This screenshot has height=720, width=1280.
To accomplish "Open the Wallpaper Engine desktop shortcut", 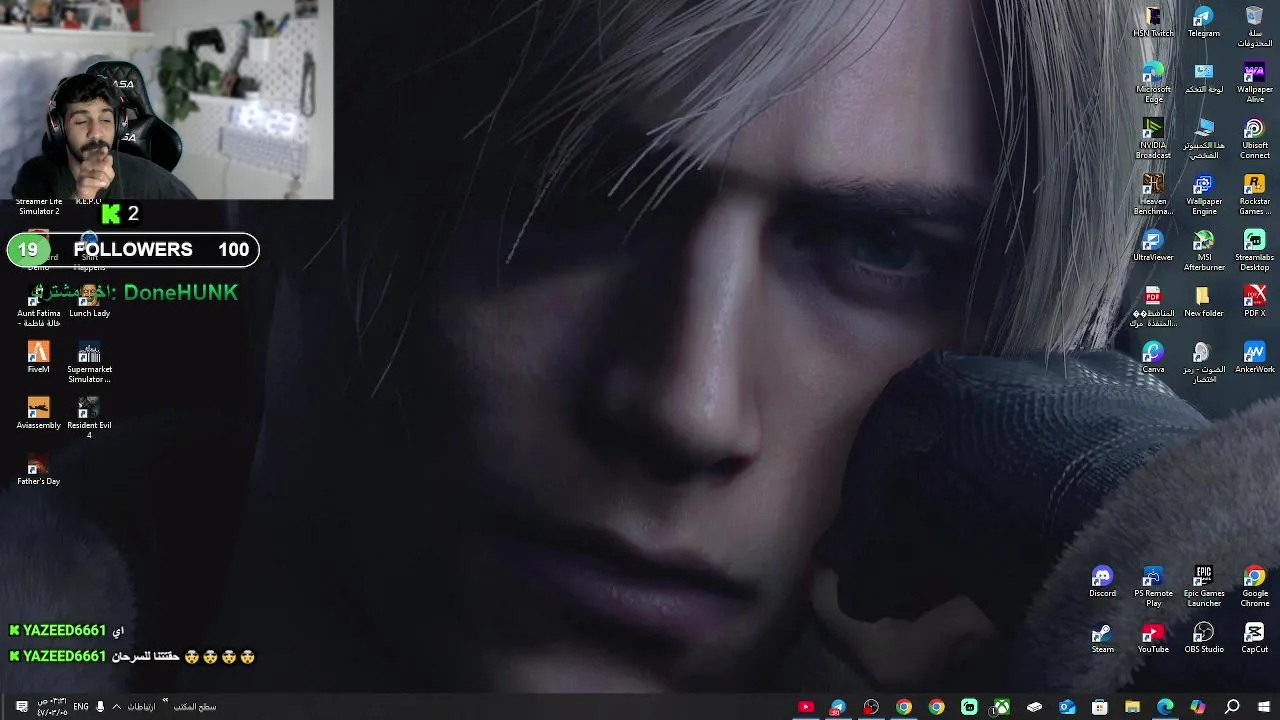I will 1203,194.
